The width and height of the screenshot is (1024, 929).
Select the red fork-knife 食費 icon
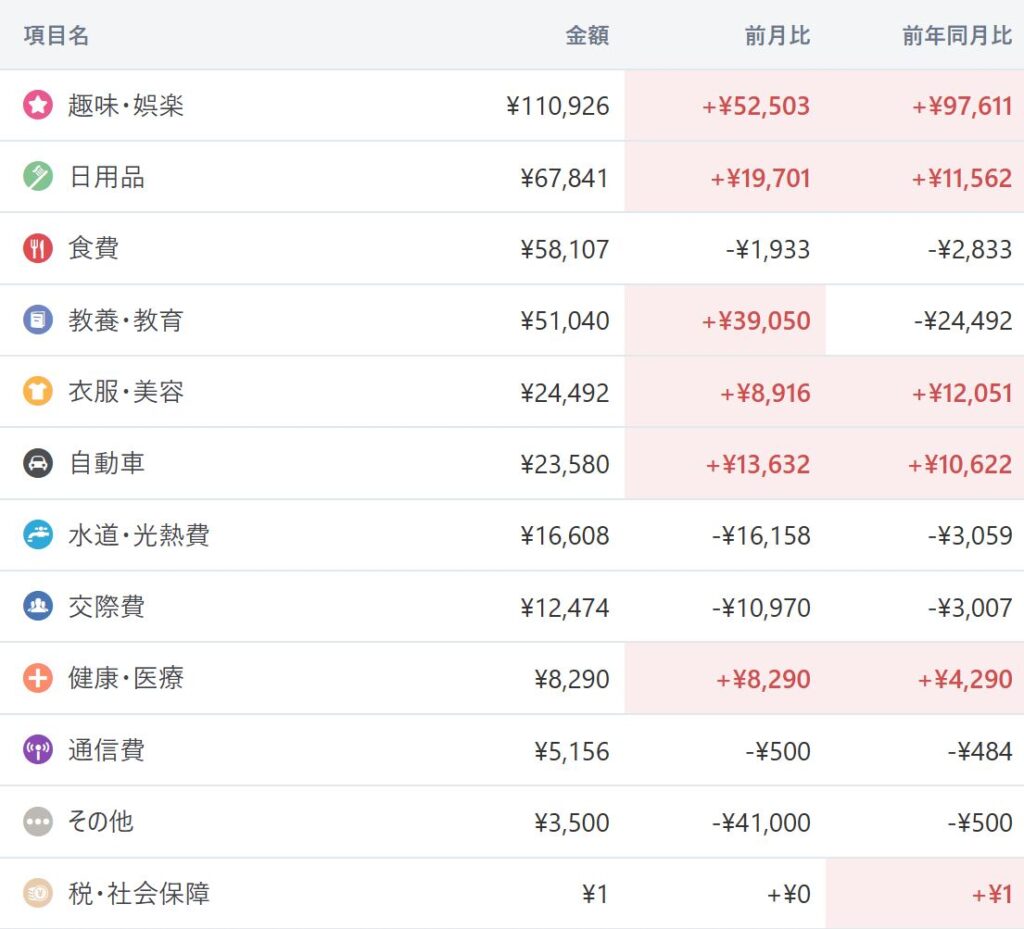[x=38, y=248]
